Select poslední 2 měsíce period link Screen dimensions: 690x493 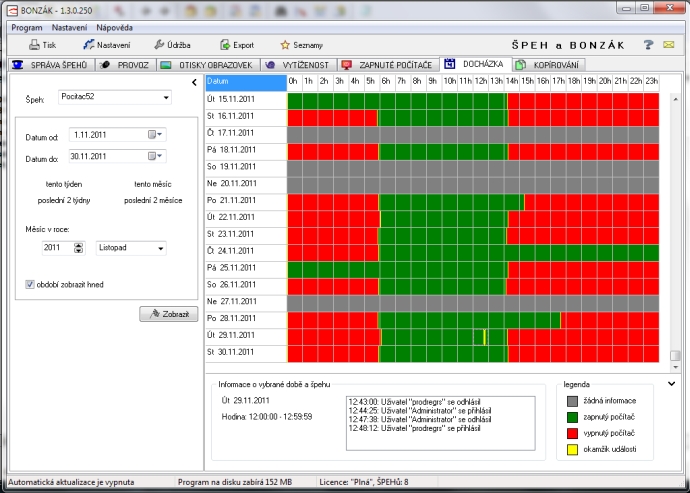click(x=153, y=201)
